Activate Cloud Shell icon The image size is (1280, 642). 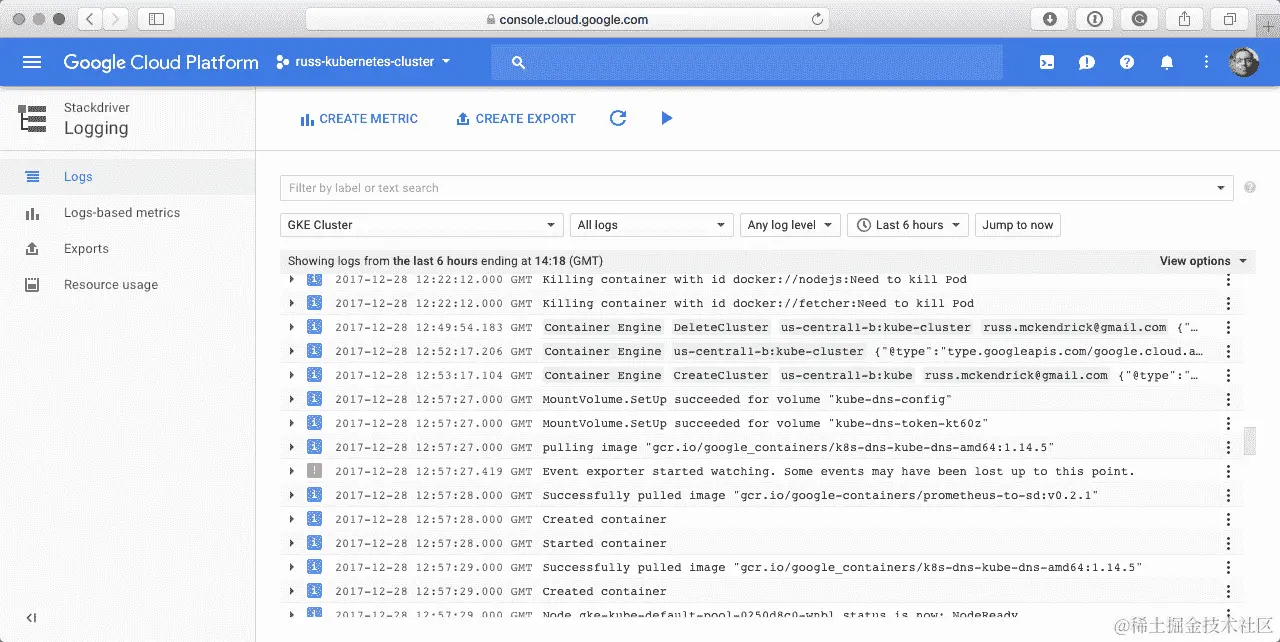pyautogui.click(x=1047, y=62)
